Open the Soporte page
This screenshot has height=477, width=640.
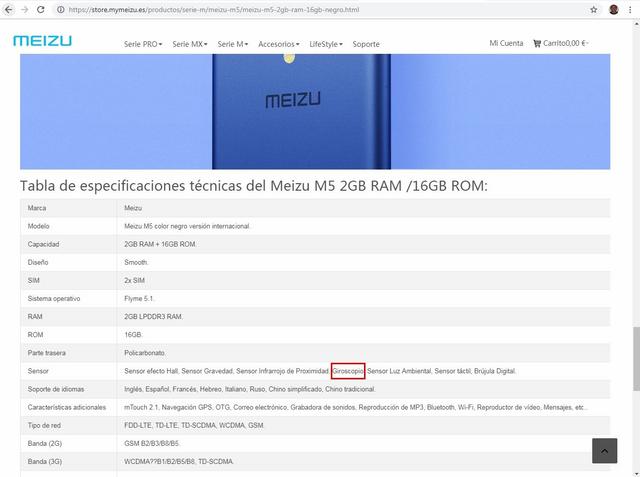click(366, 44)
